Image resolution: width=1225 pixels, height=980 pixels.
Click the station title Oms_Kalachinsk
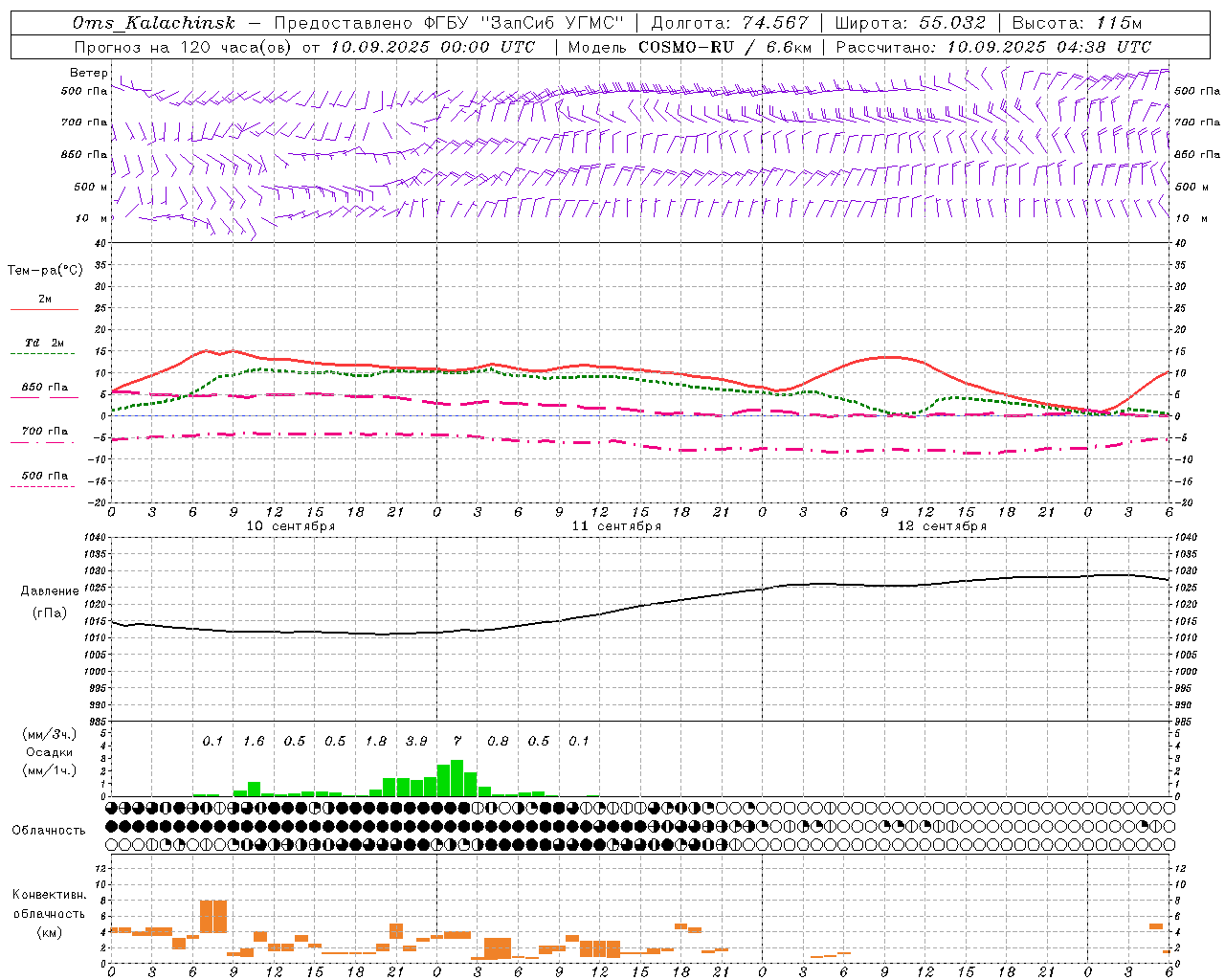point(154,23)
